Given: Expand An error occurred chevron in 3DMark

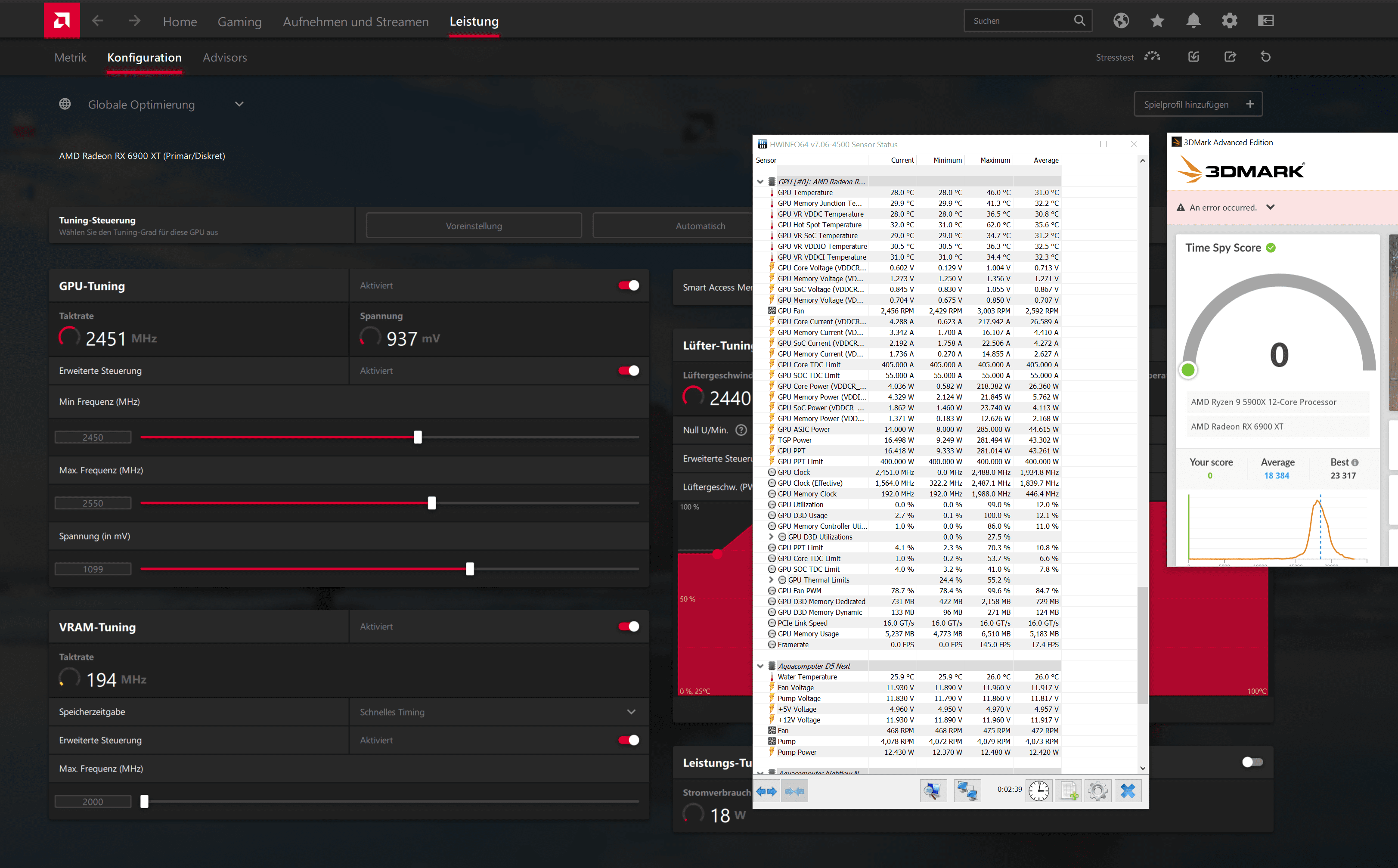Looking at the screenshot, I should [1271, 207].
